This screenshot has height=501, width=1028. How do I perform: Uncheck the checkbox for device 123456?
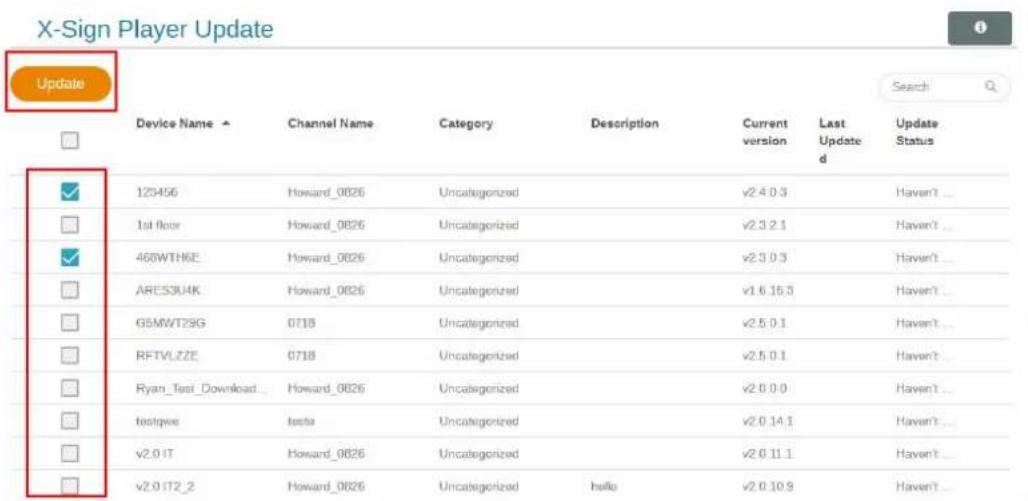69,191
